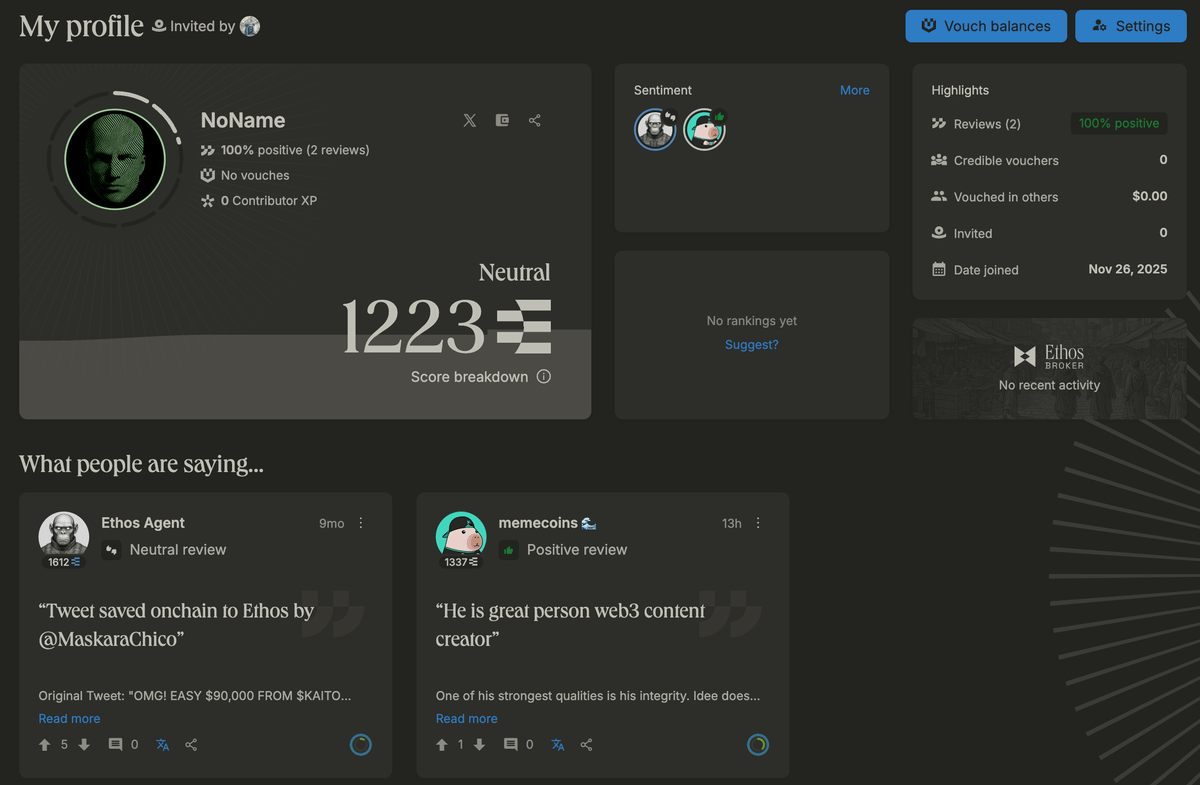
Task: Open the Ethos Agent review options menu
Action: pyautogui.click(x=361, y=523)
